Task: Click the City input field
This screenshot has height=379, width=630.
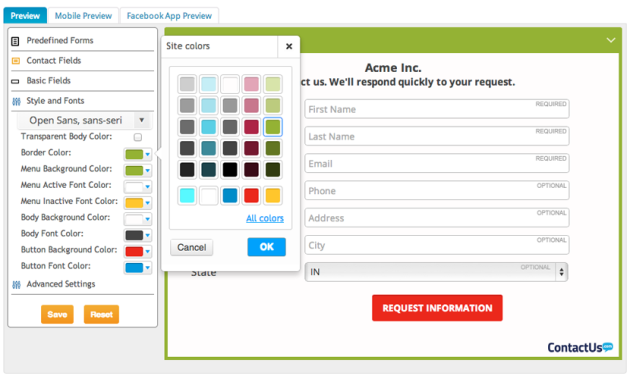Action: (x=437, y=245)
